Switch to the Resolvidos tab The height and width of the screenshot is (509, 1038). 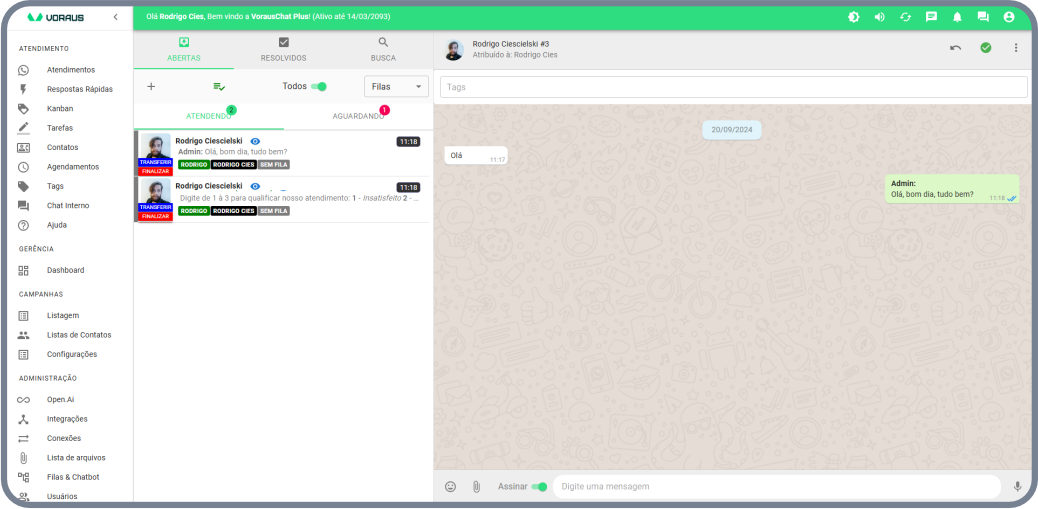click(x=283, y=49)
